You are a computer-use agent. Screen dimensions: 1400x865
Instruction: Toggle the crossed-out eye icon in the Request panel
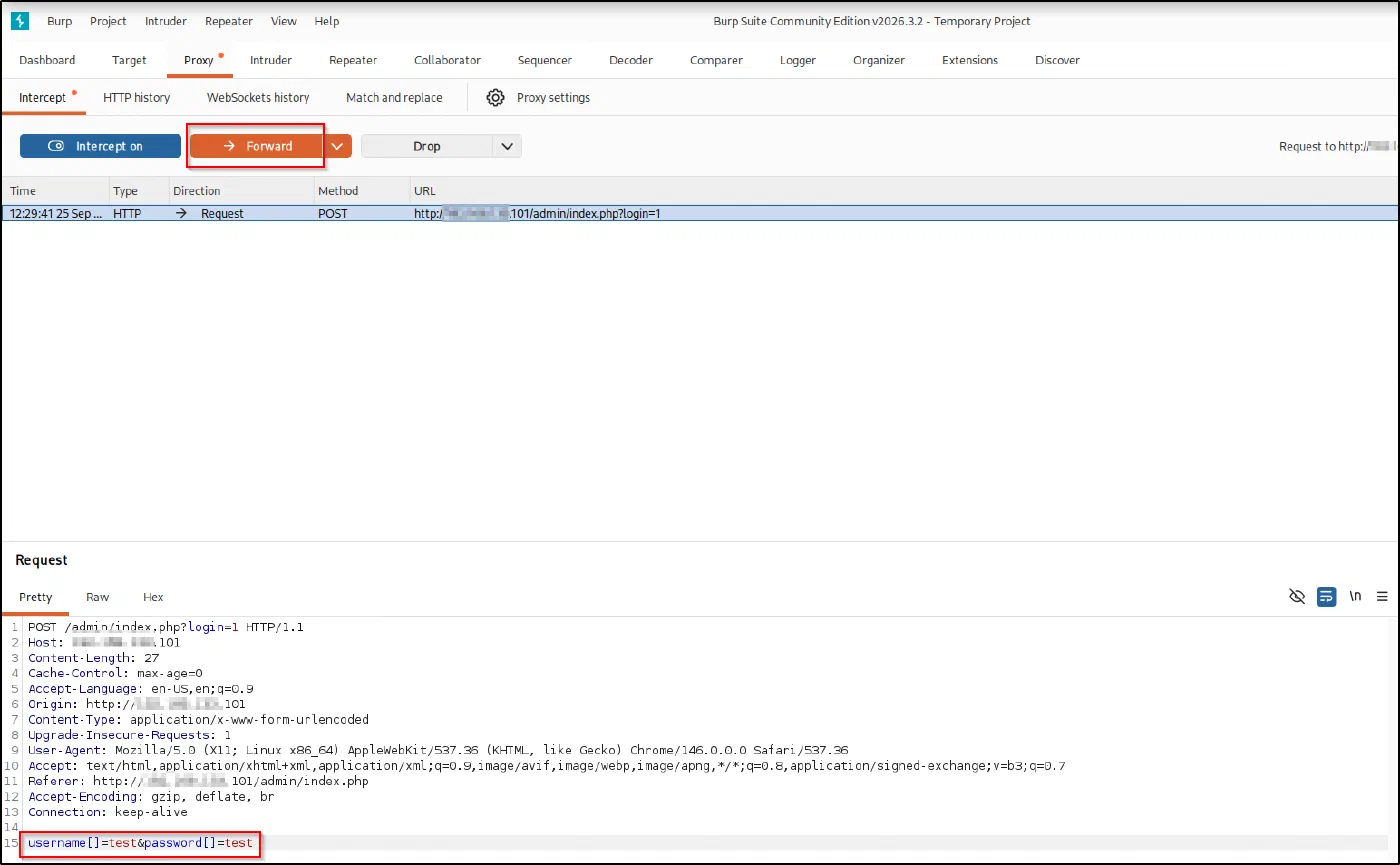click(x=1297, y=597)
